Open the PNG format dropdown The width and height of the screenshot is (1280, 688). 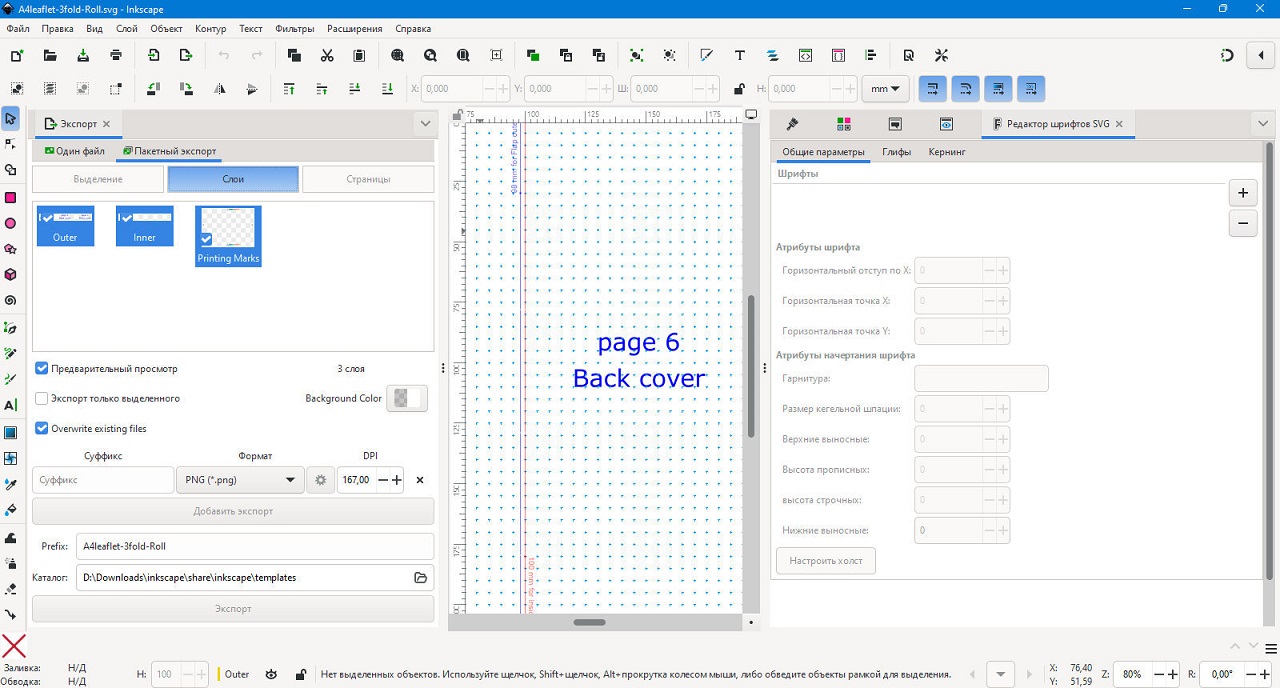coord(240,480)
